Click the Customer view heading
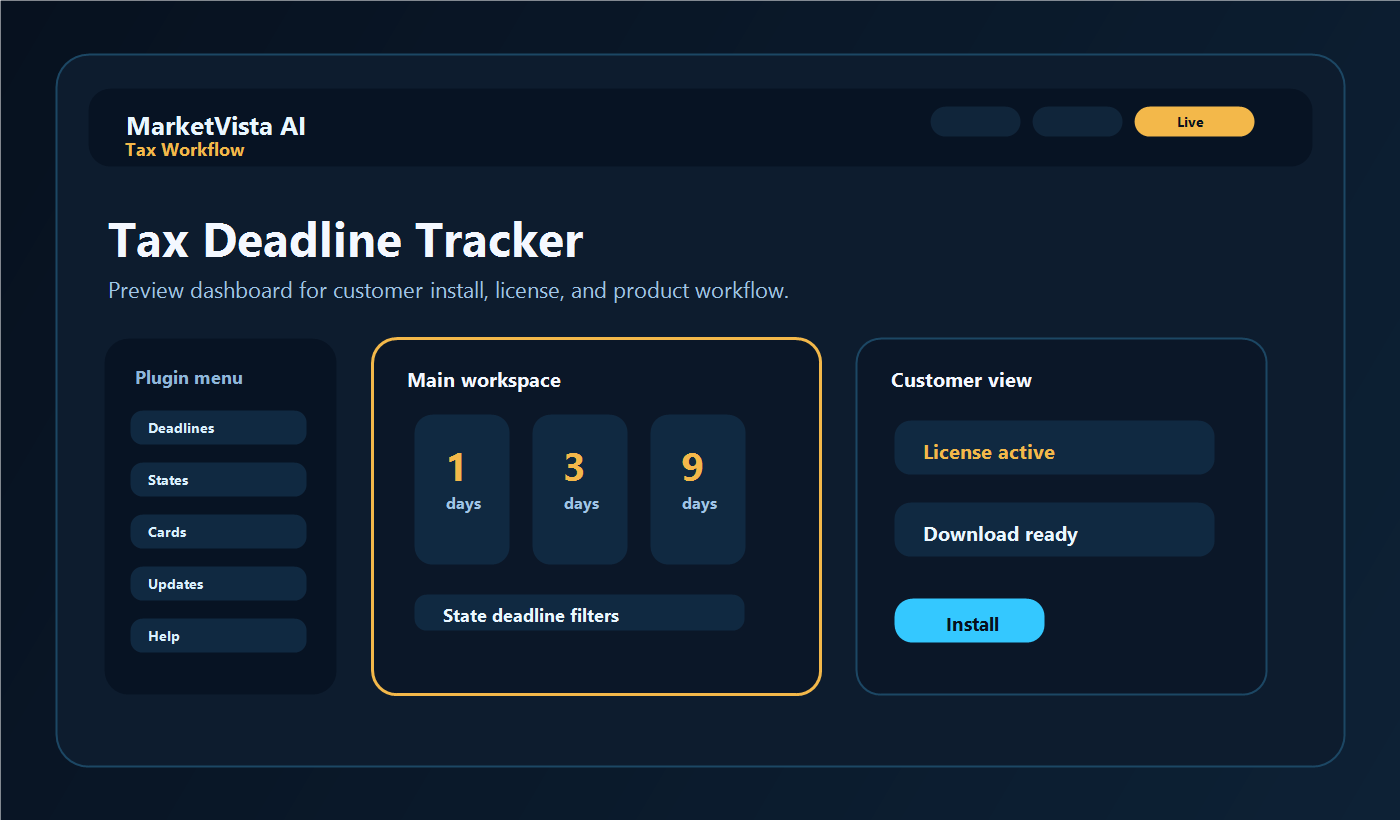 pos(961,381)
